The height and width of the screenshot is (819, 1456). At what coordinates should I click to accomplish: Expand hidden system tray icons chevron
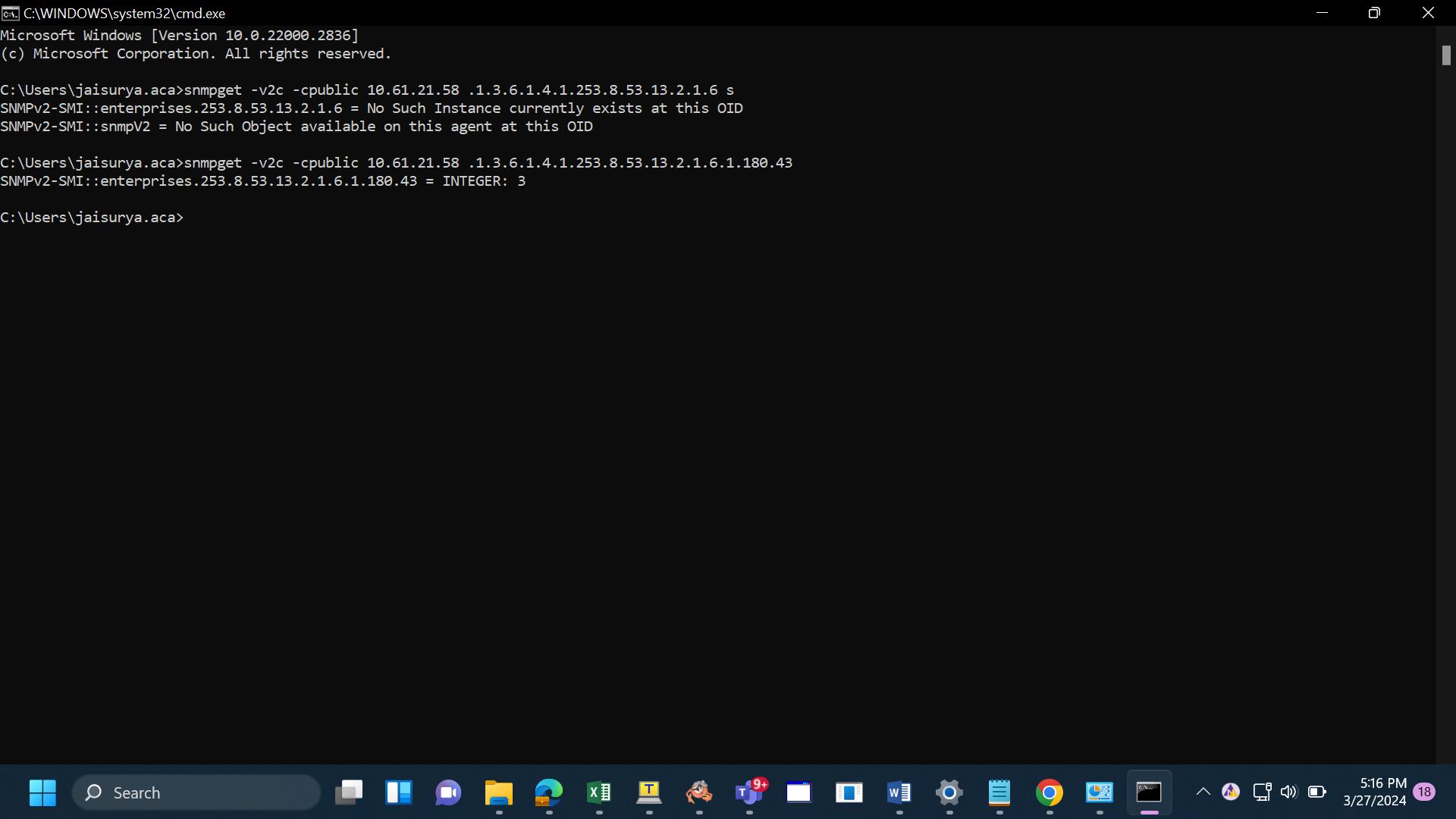pyautogui.click(x=1203, y=792)
